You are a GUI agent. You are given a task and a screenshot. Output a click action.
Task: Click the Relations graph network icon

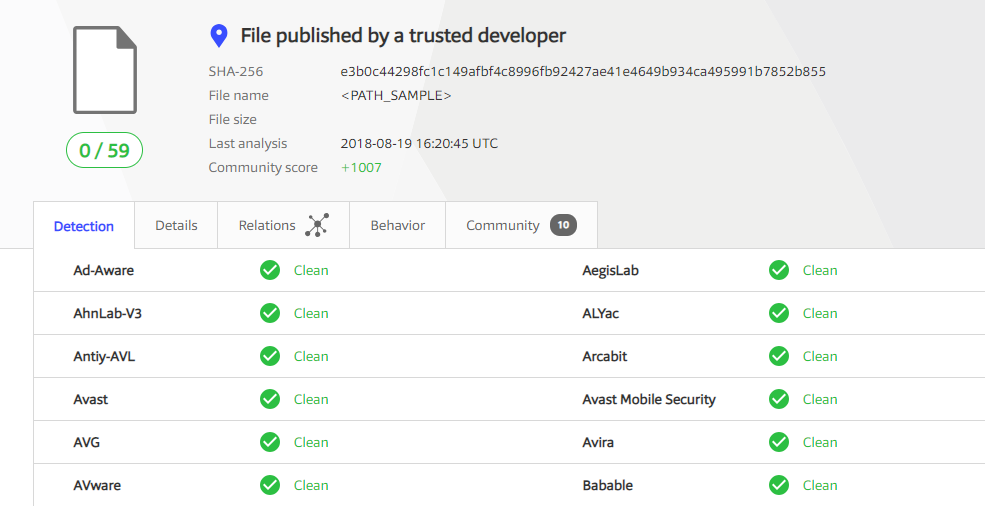click(x=317, y=225)
